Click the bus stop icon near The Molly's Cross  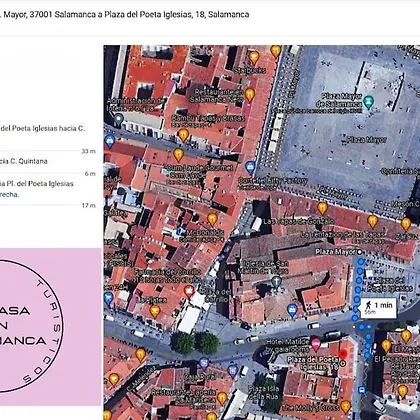click(361, 390)
